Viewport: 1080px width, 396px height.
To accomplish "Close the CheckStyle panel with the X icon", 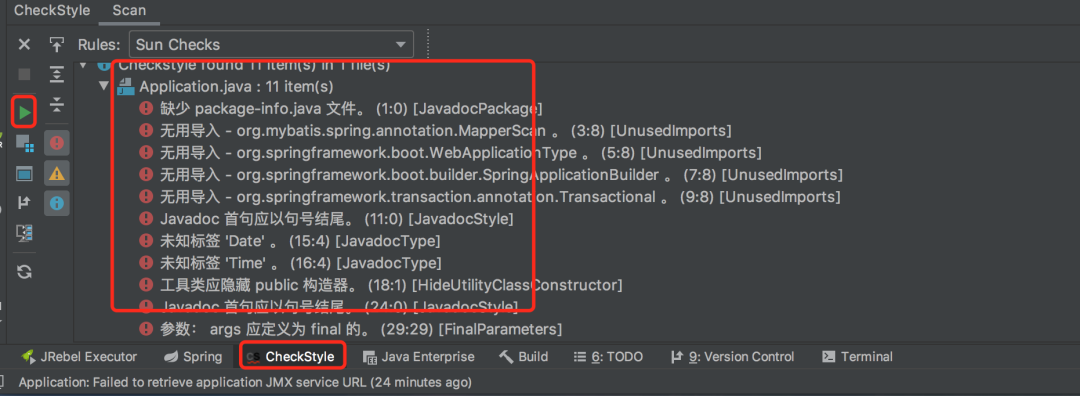I will (x=24, y=45).
